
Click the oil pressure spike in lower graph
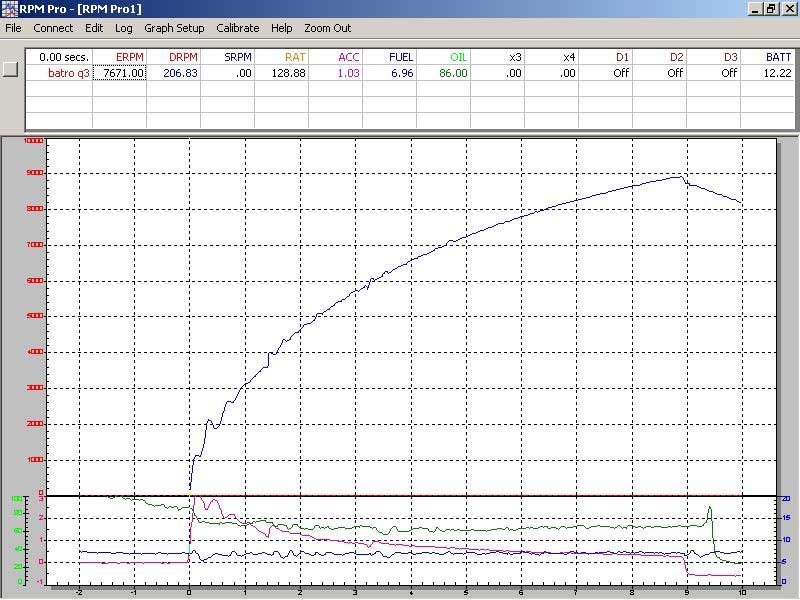tap(709, 509)
